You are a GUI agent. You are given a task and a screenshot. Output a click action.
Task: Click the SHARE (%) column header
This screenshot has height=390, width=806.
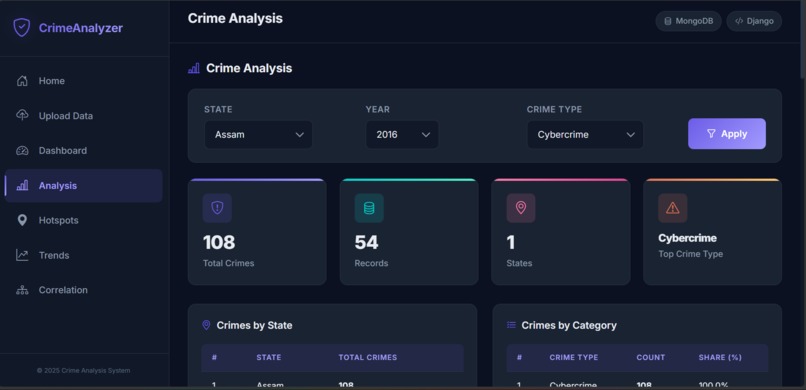point(720,357)
